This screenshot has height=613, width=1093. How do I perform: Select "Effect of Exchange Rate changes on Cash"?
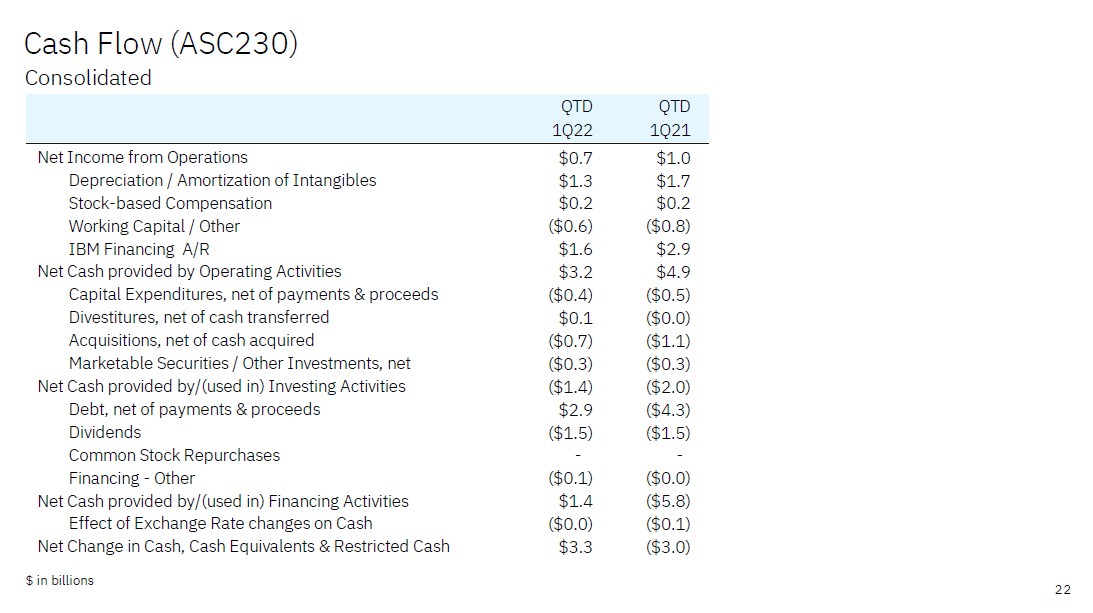click(x=220, y=523)
